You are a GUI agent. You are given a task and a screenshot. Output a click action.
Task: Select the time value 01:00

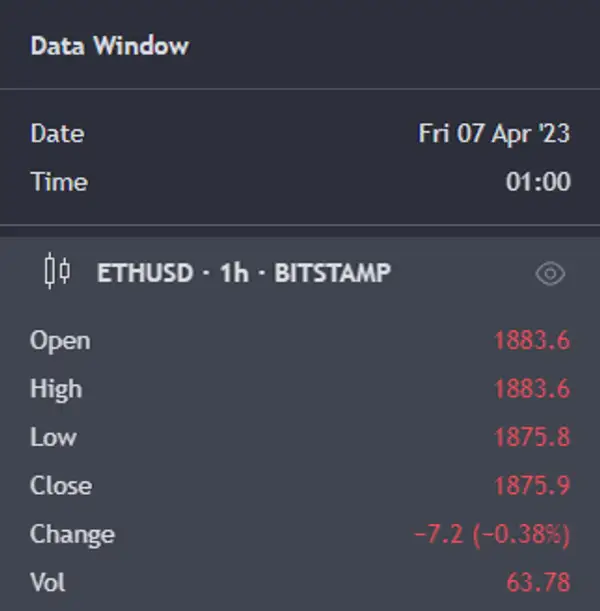538,182
